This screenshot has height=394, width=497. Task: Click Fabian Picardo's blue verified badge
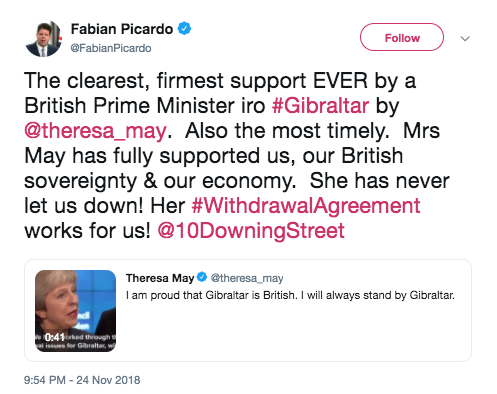[x=184, y=28]
